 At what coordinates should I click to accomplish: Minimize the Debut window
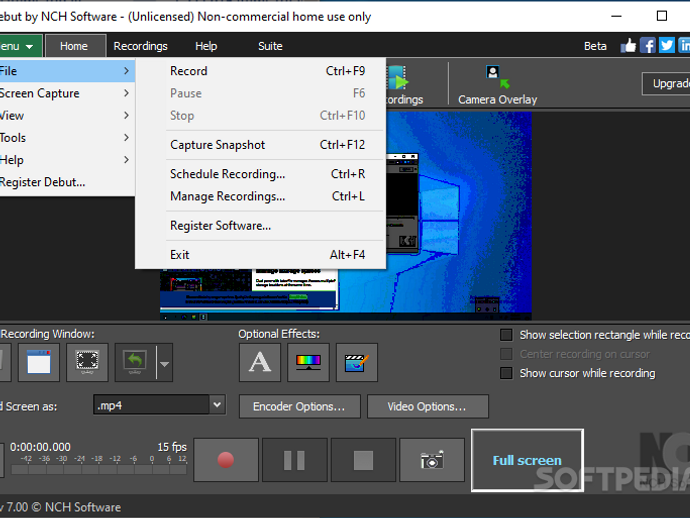(x=617, y=16)
